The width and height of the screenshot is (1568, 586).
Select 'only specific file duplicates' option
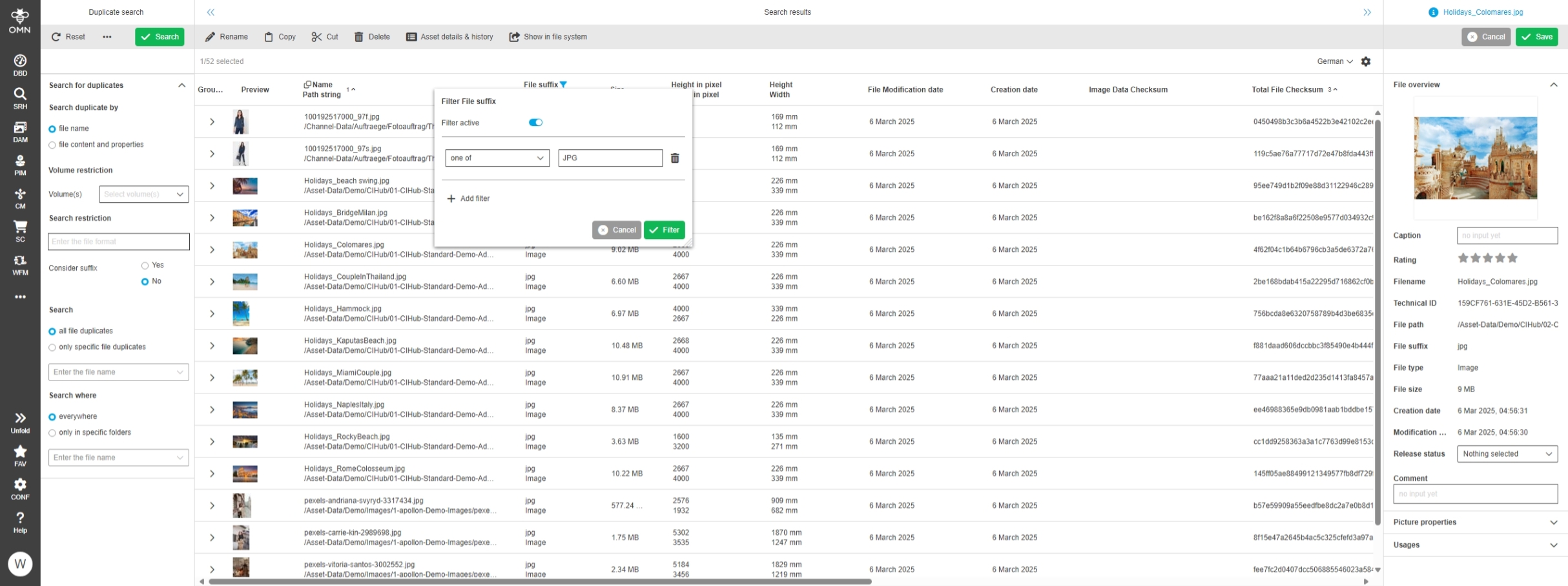52,348
